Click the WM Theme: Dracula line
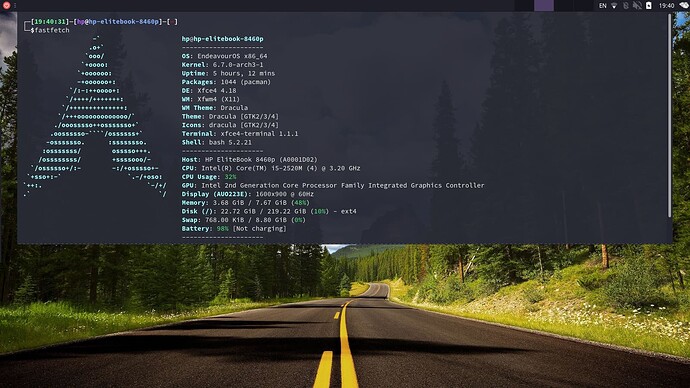 tap(214, 108)
